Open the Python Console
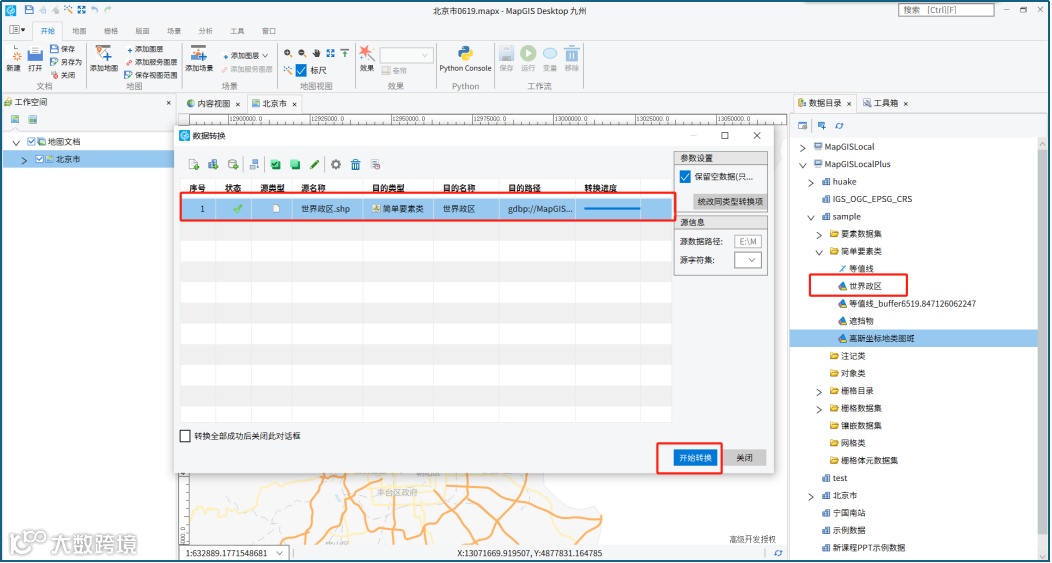Image resolution: width=1052 pixels, height=563 pixels. coord(465,59)
